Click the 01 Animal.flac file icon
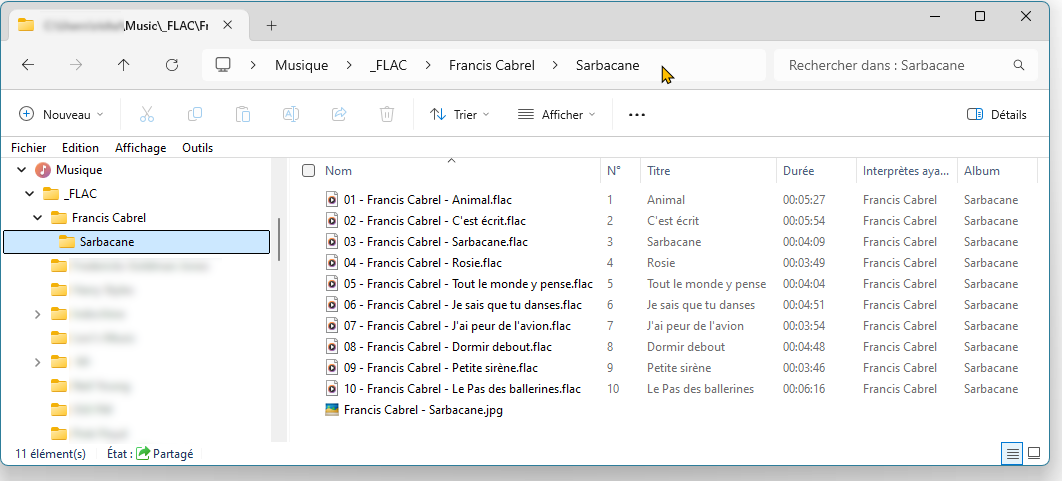 click(332, 200)
